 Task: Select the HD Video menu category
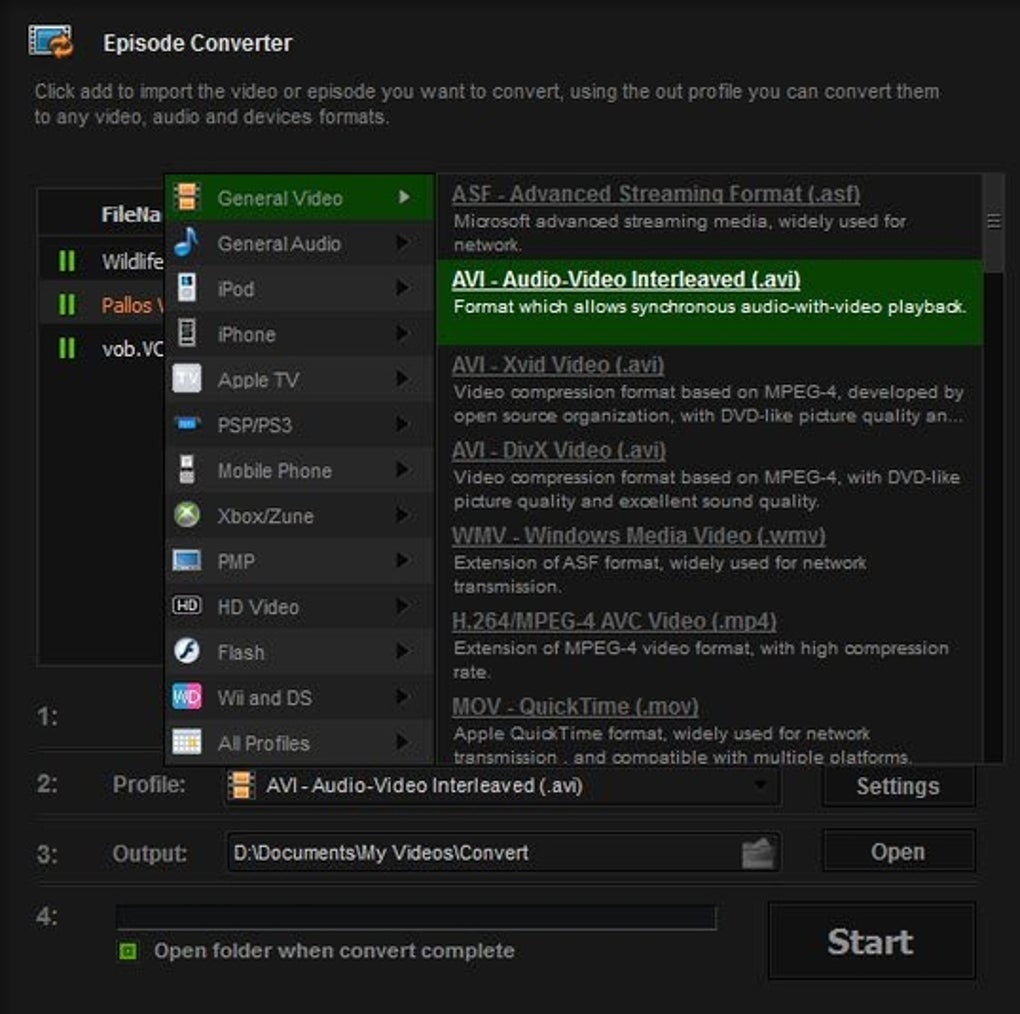coord(299,607)
